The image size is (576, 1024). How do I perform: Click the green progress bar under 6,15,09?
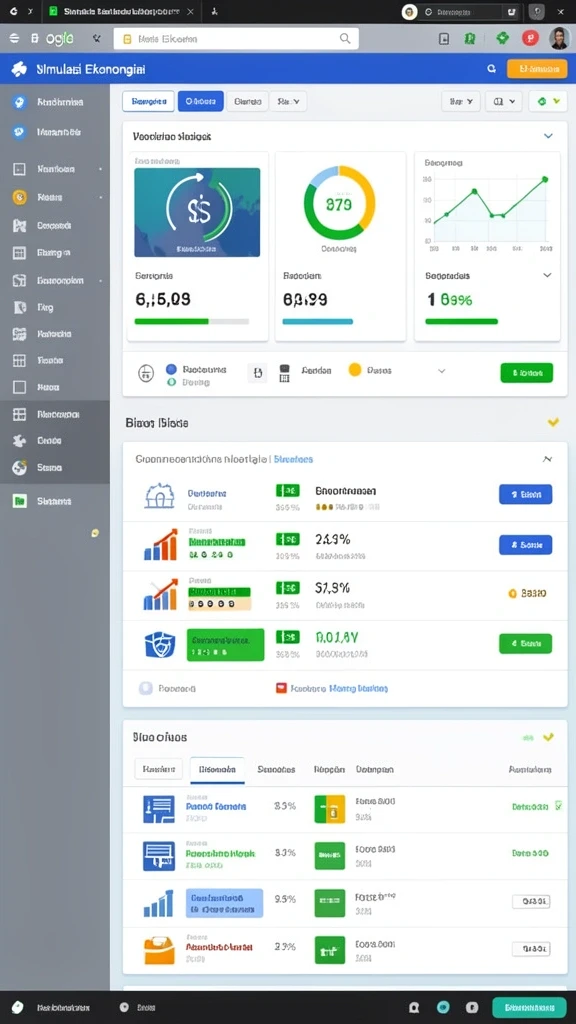click(x=171, y=321)
